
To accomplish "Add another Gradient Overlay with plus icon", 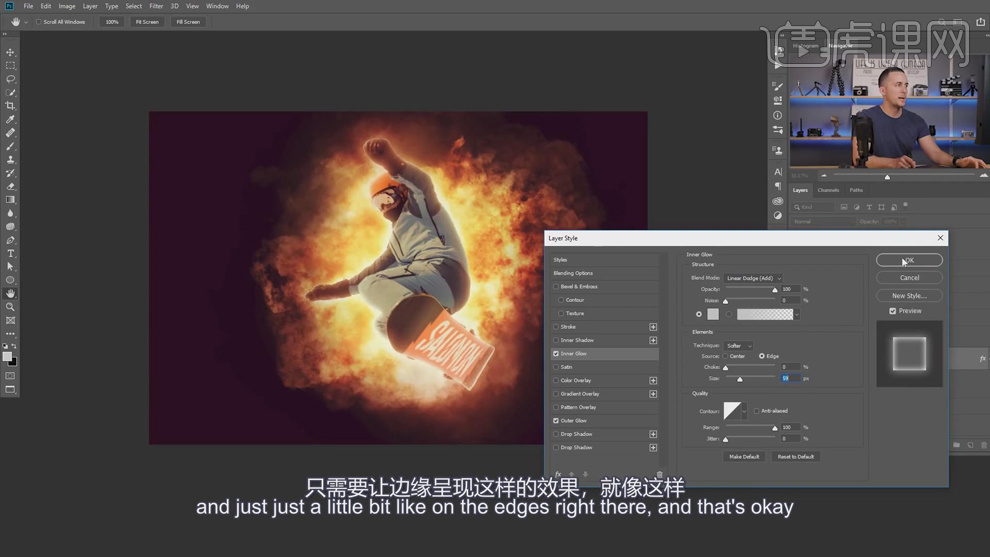I will coord(653,394).
